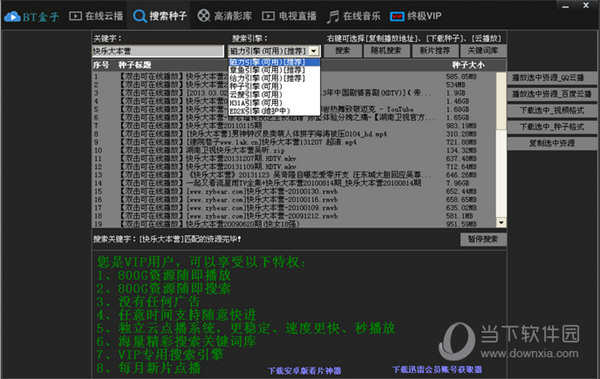
Task: Choose the second engine option marked [推荐]
Action: pos(274,70)
